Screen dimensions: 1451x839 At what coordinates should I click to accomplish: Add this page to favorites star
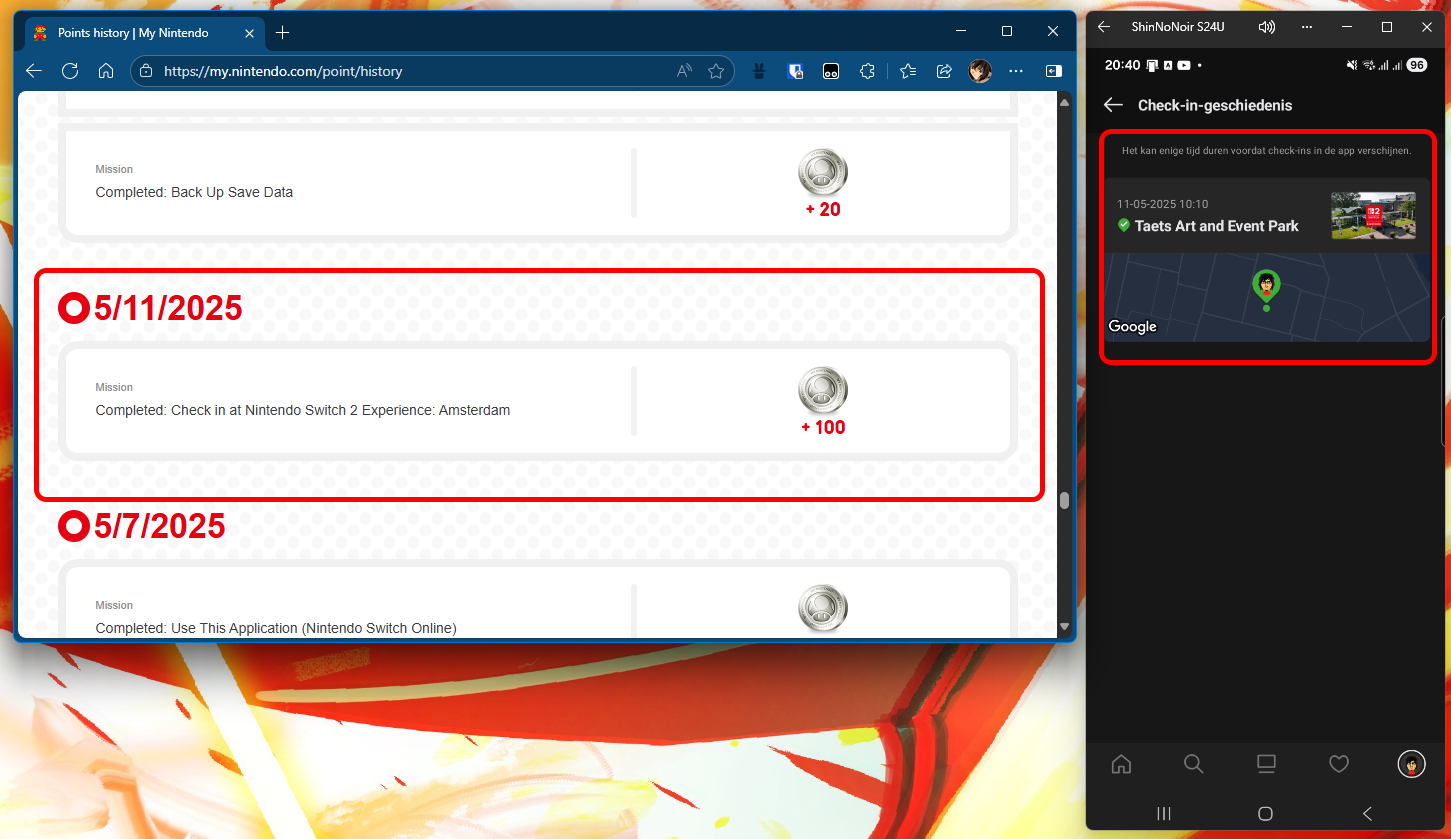pyautogui.click(x=716, y=71)
